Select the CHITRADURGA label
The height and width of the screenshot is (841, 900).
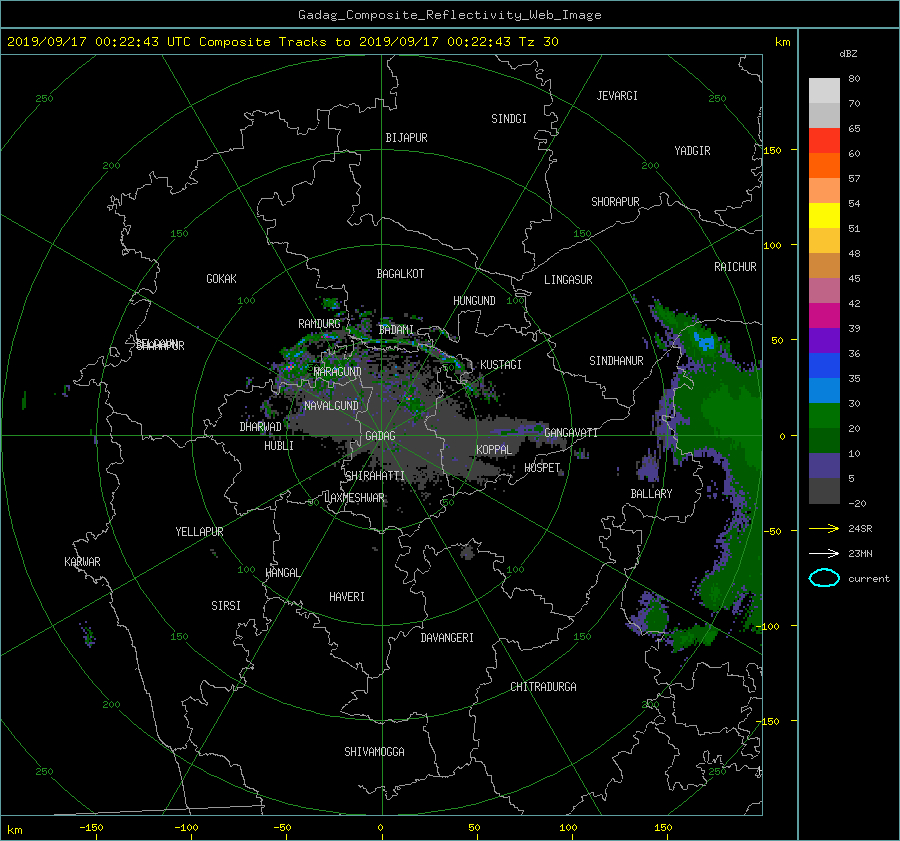[x=544, y=687]
